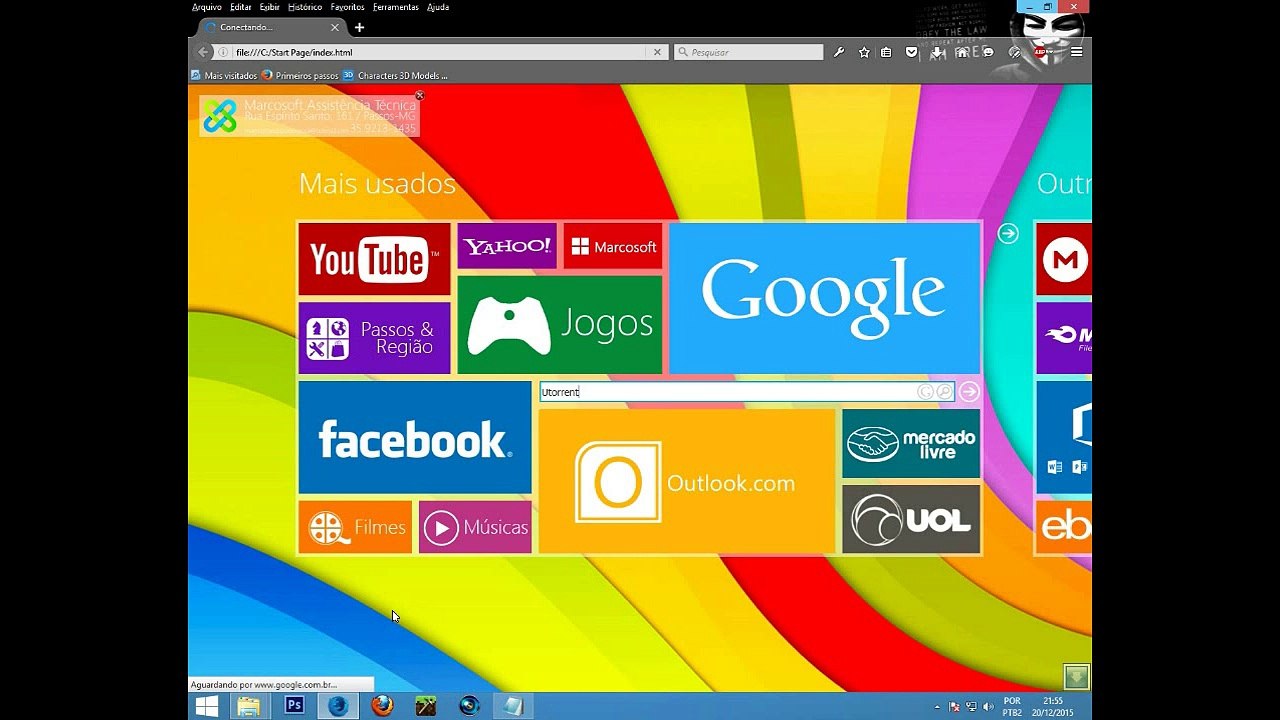The height and width of the screenshot is (720, 1280).
Task: Open the Arquivo menu
Action: [207, 7]
